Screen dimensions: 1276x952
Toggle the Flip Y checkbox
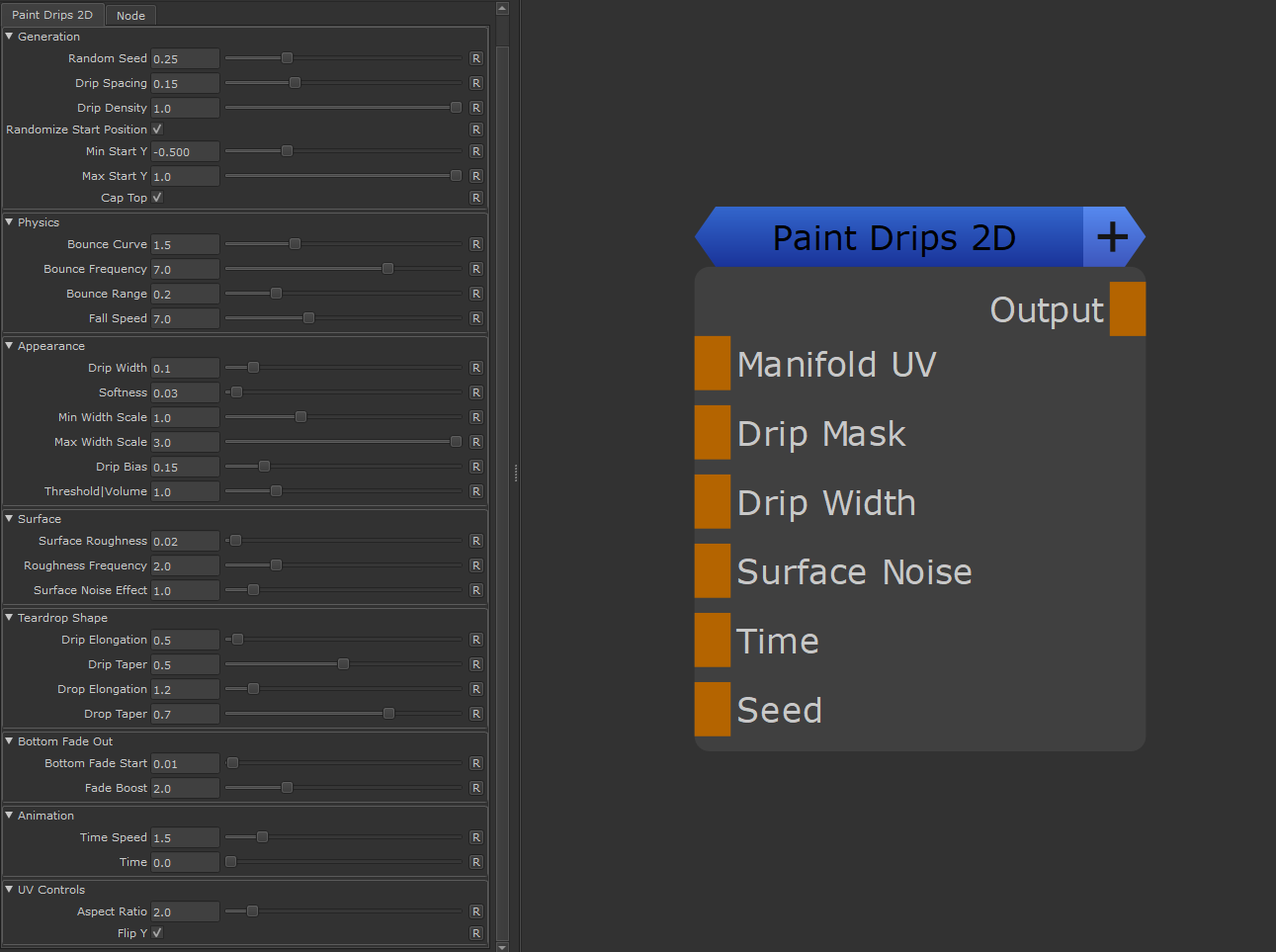click(157, 933)
